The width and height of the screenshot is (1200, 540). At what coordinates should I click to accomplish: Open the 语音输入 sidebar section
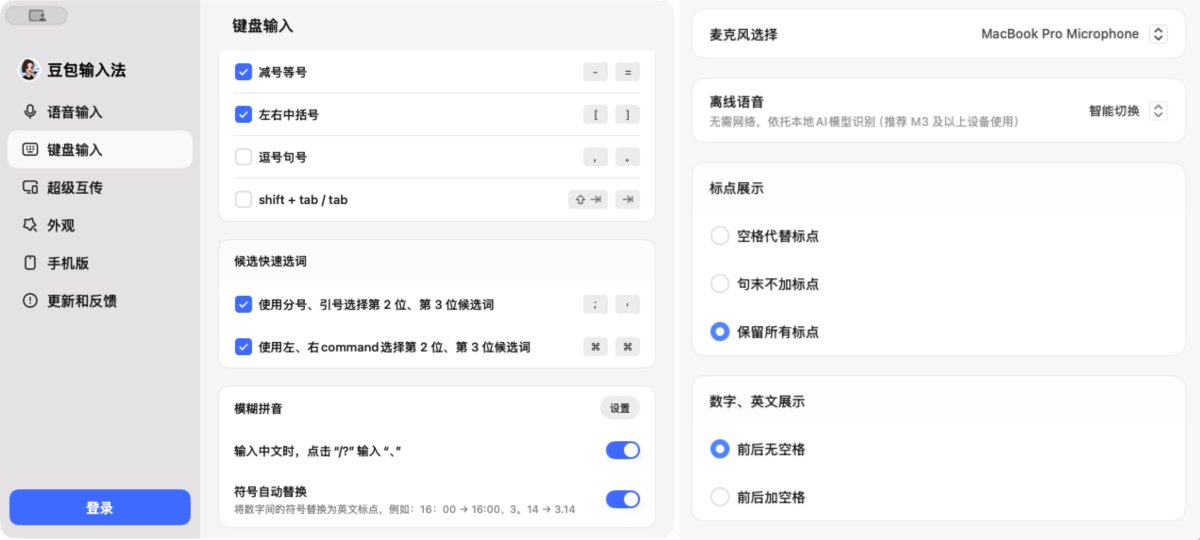tap(100, 112)
